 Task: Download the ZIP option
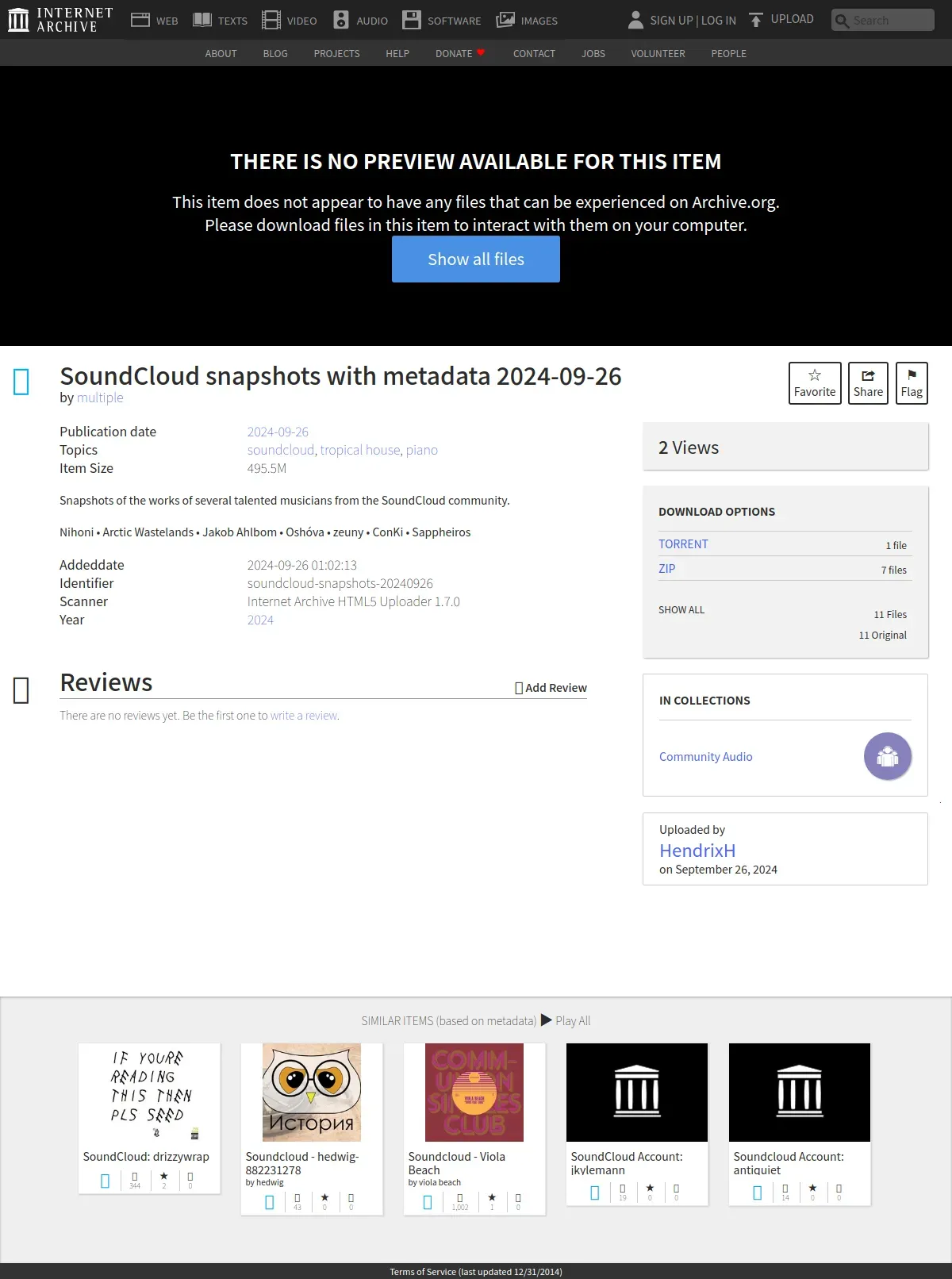pos(666,568)
